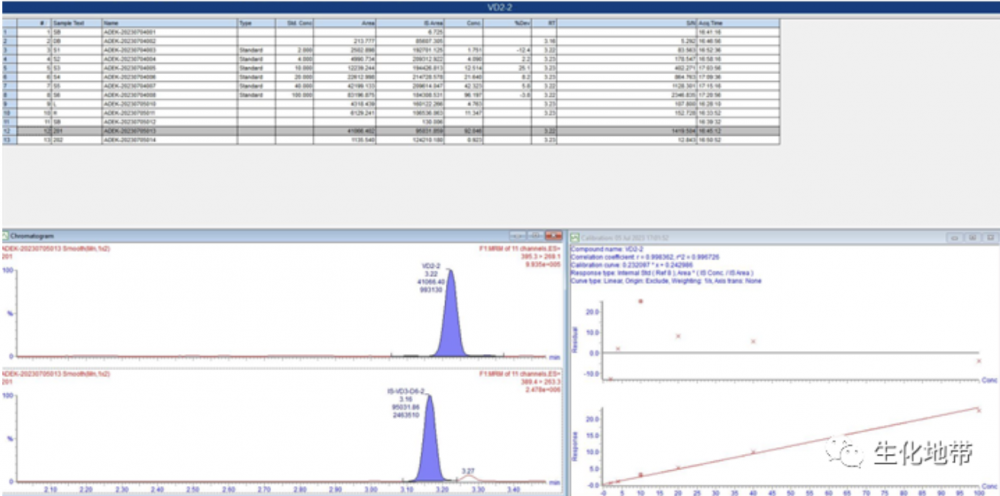1000x496 pixels.
Task: Click the 40.000 Std. Conc cell
Action: [x=295, y=85]
